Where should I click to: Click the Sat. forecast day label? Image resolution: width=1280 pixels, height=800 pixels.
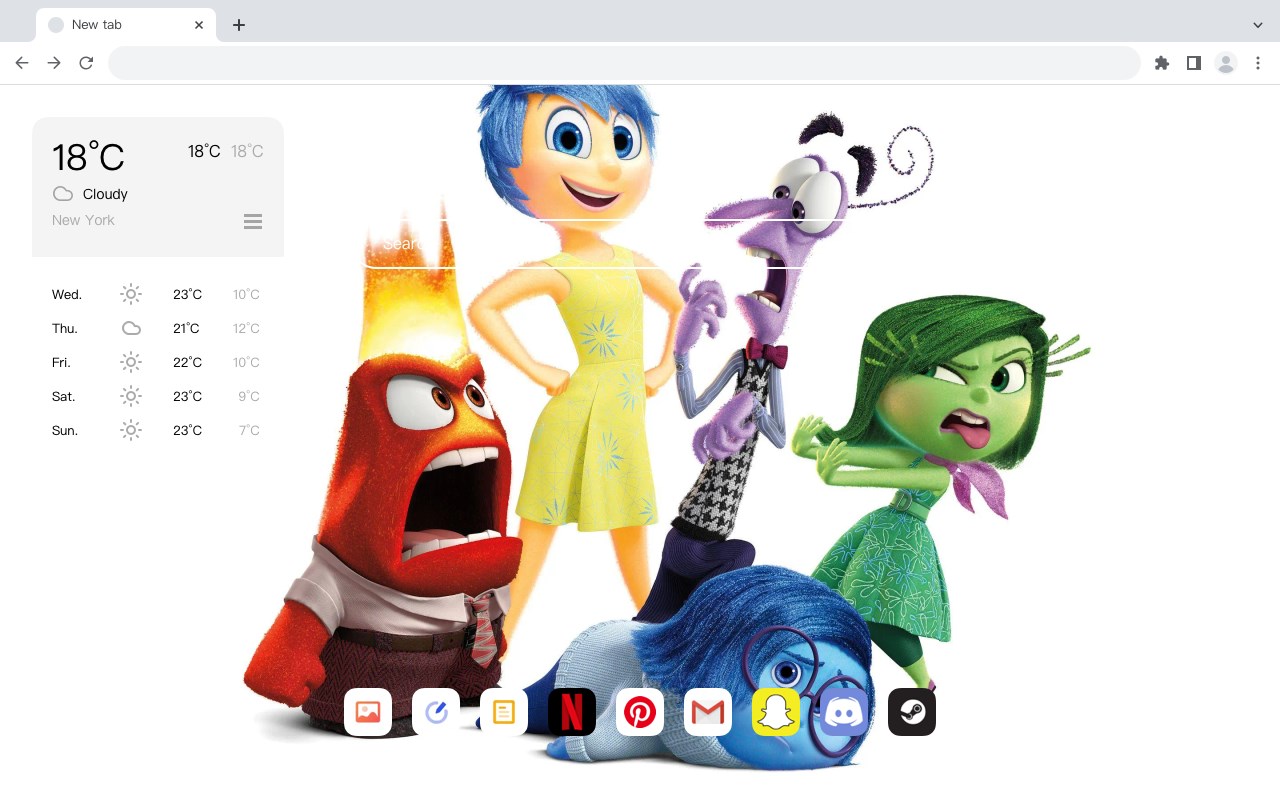[x=64, y=396]
